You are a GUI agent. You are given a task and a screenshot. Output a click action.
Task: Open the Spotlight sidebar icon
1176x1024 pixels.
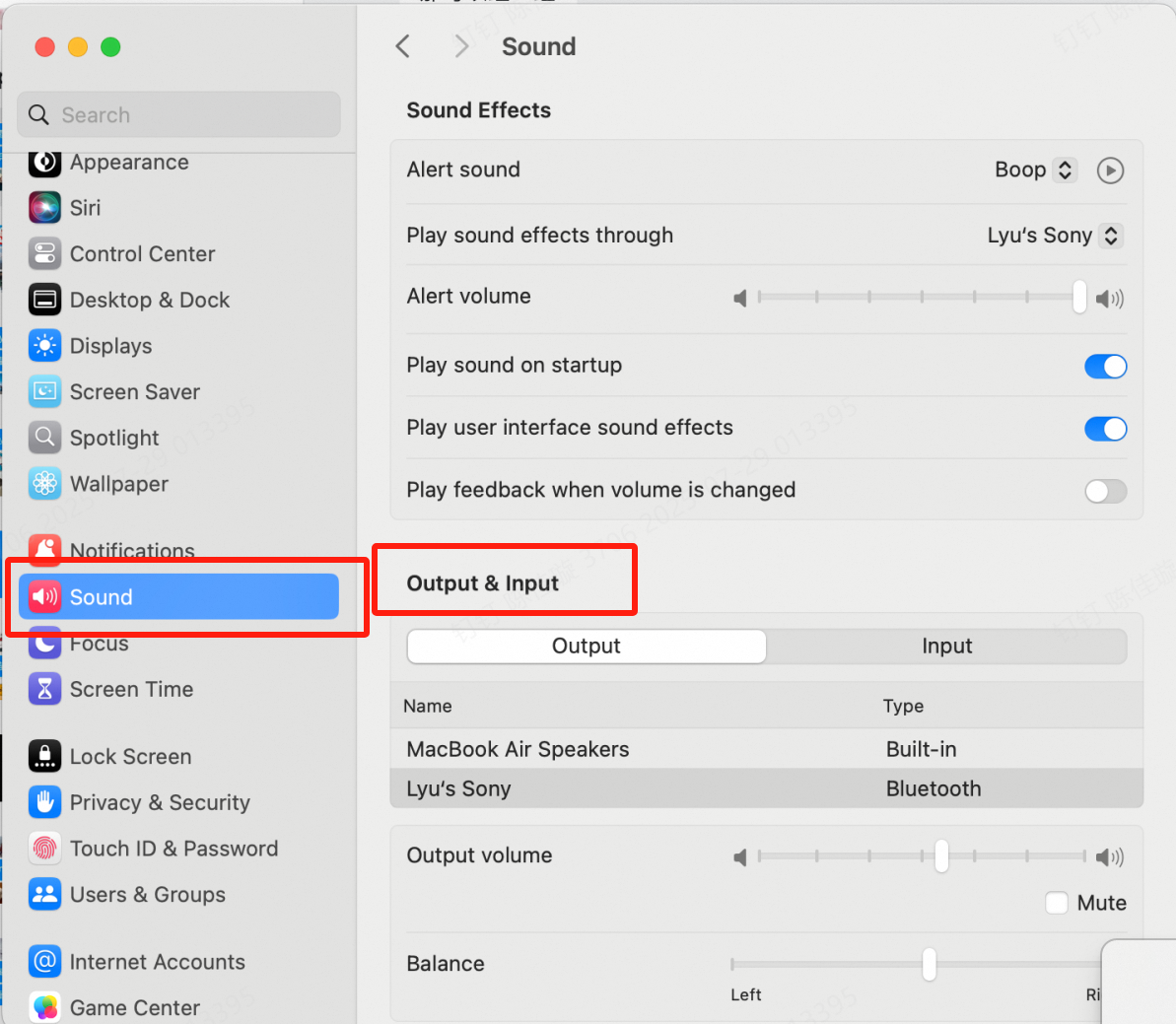[x=45, y=438]
